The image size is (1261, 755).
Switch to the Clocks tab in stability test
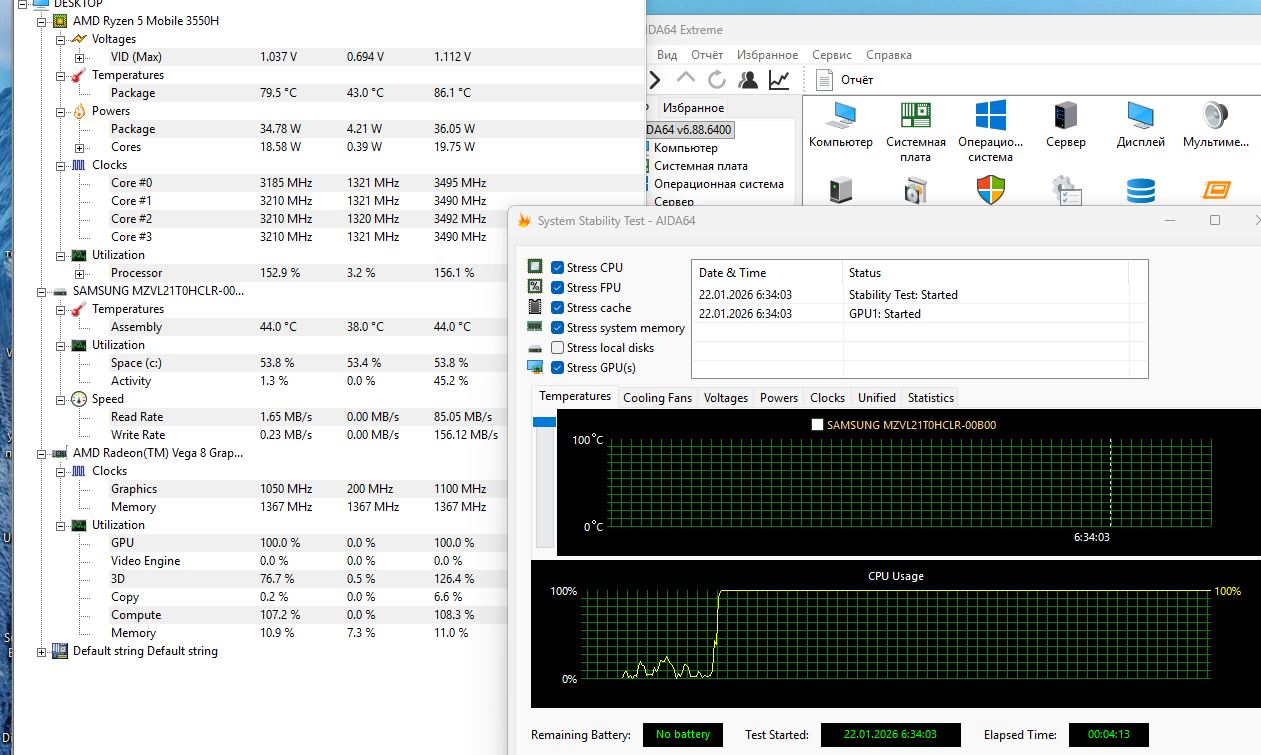tap(828, 398)
